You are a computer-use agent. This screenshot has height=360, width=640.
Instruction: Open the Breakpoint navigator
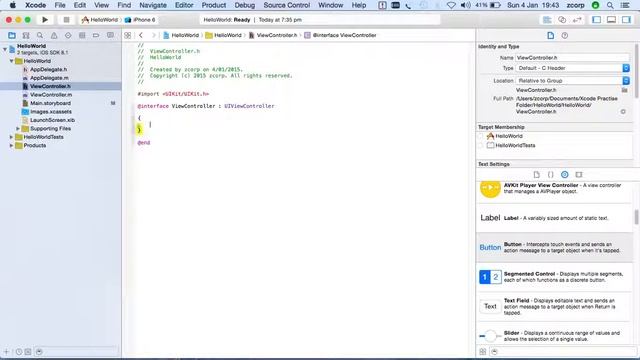click(96, 36)
